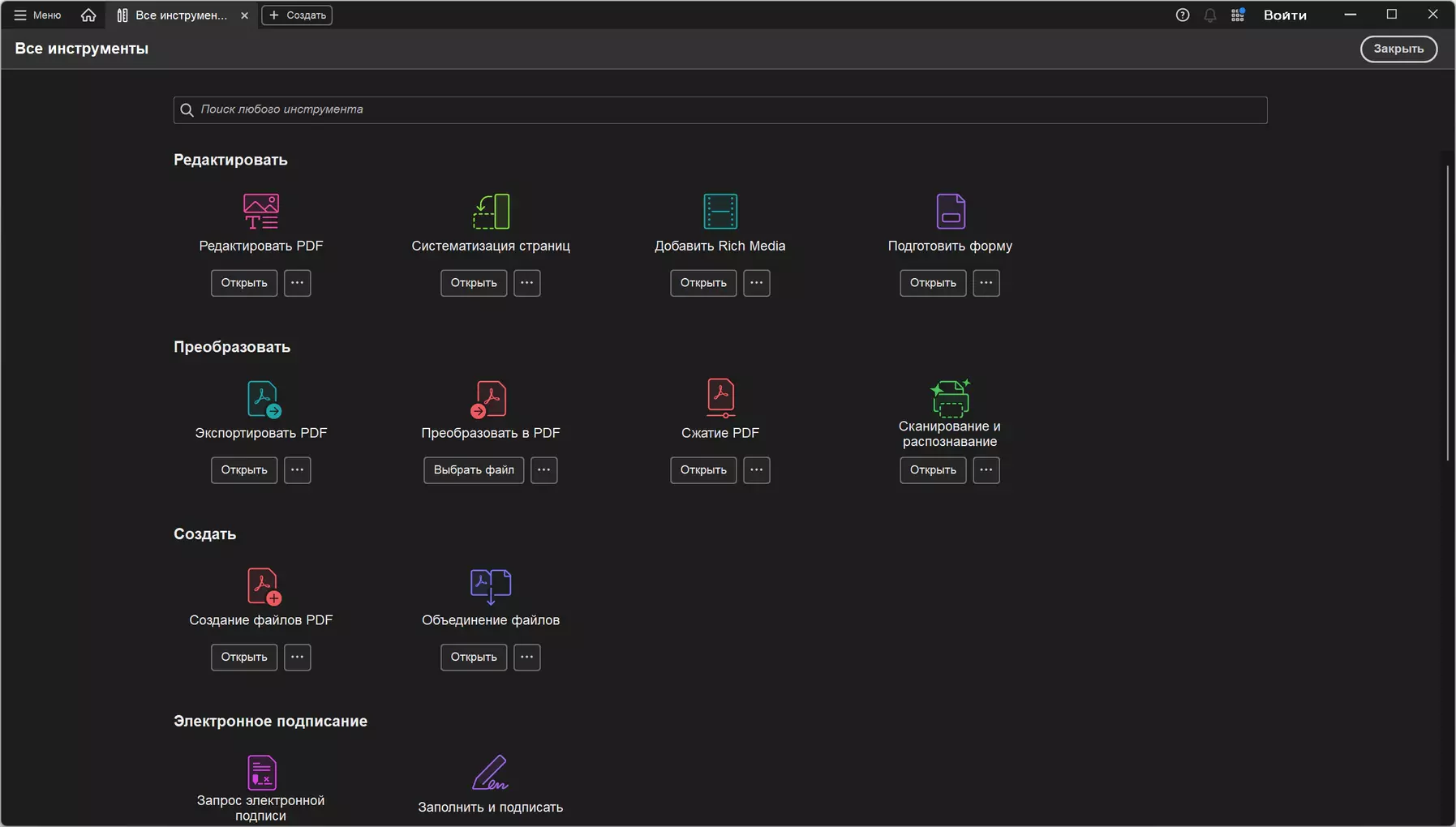The width and height of the screenshot is (1456, 827).
Task: Select the Добавить Rich Media icon
Action: [720, 212]
